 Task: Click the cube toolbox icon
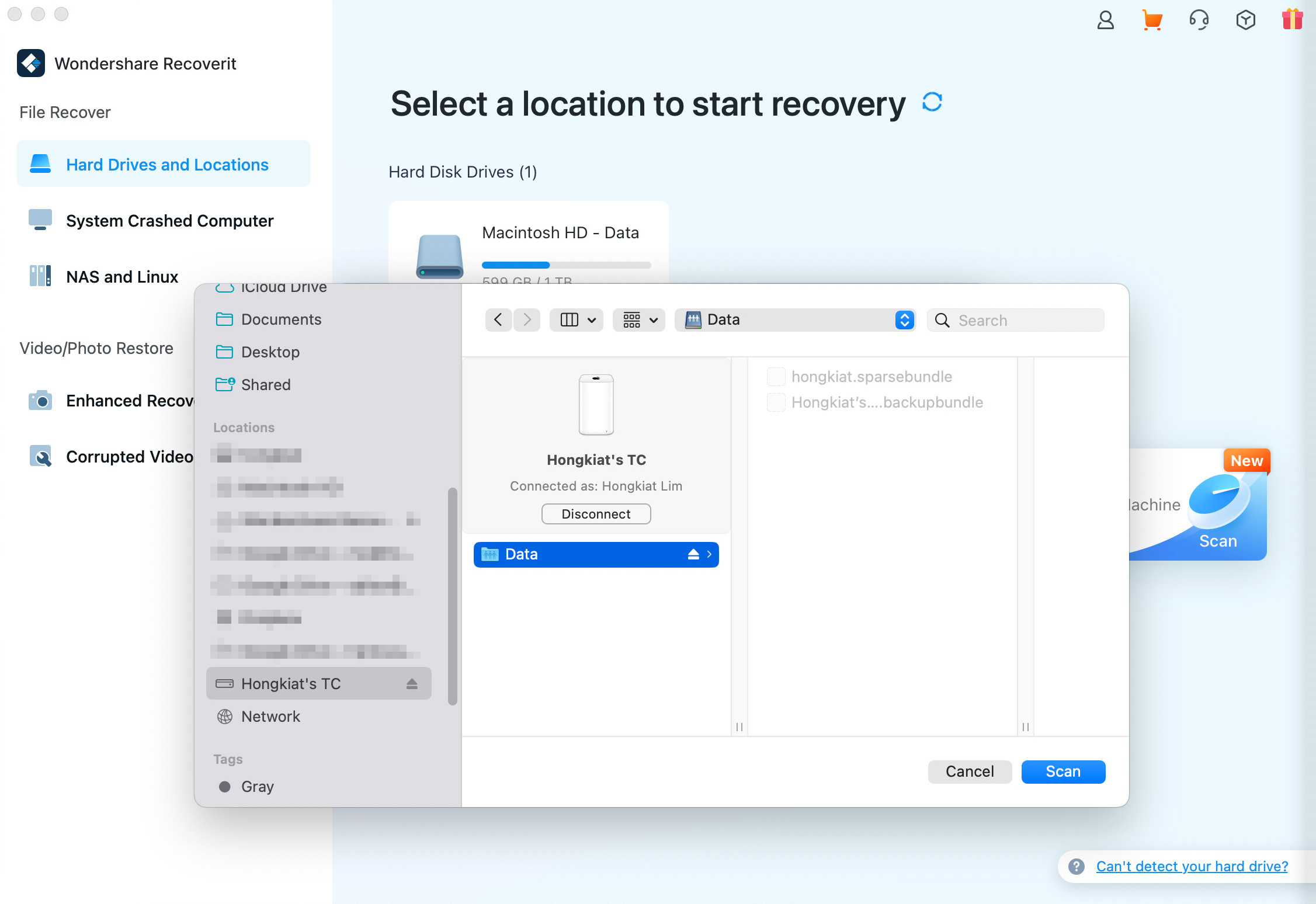coord(1245,20)
